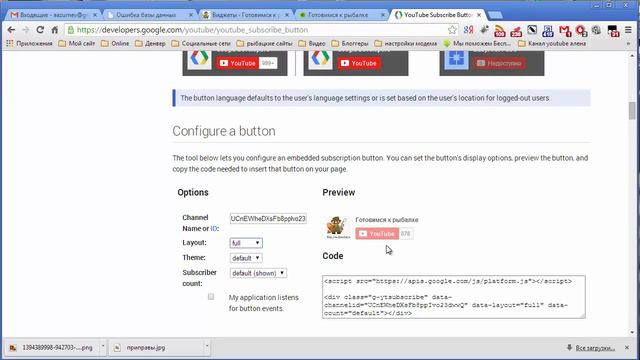Click the 'Готовимся к рыбалке' channel name in preview
Viewport: 640px width, 360px height.
[387, 220]
